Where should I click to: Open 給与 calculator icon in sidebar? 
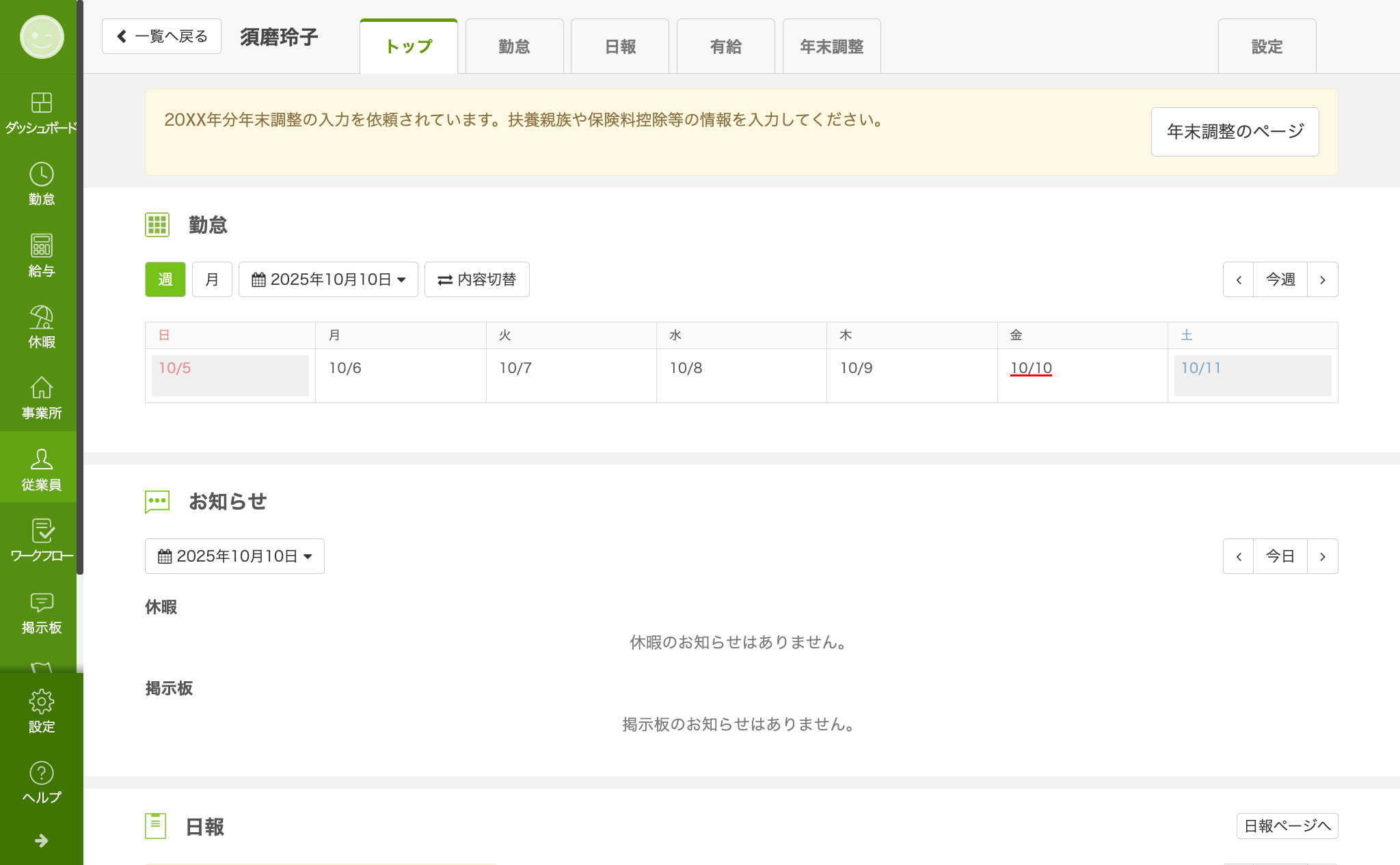click(41, 255)
